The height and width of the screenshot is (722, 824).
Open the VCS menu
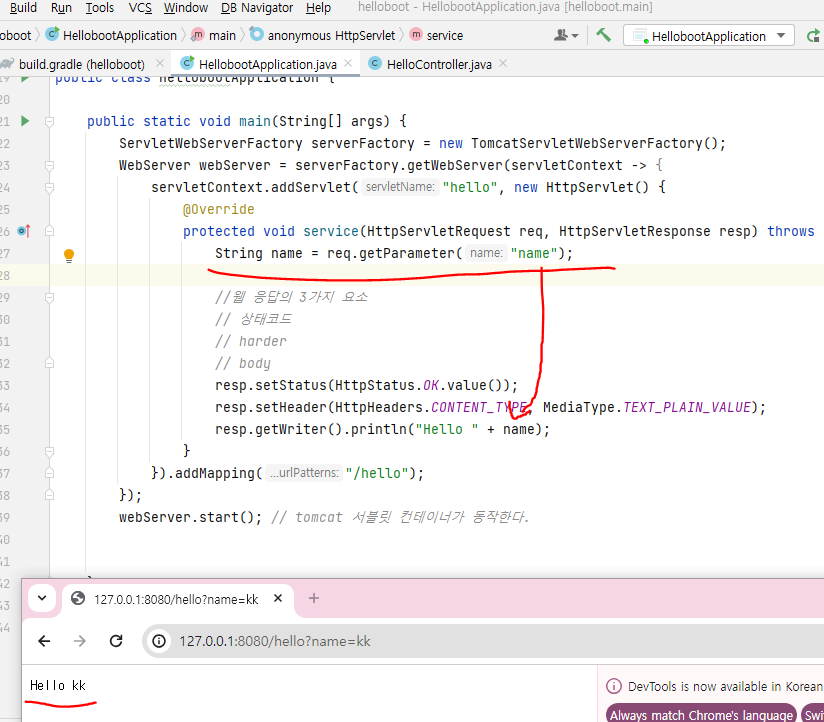(x=140, y=7)
